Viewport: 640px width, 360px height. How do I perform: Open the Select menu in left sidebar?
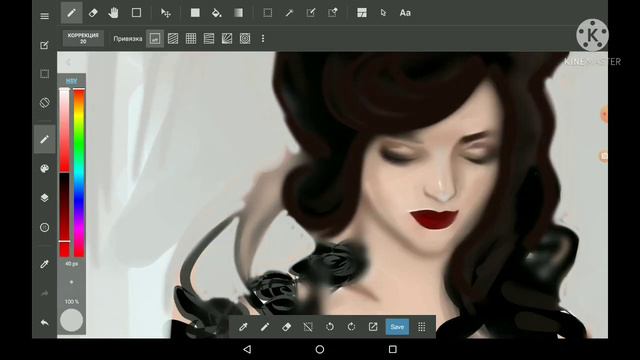point(44,74)
